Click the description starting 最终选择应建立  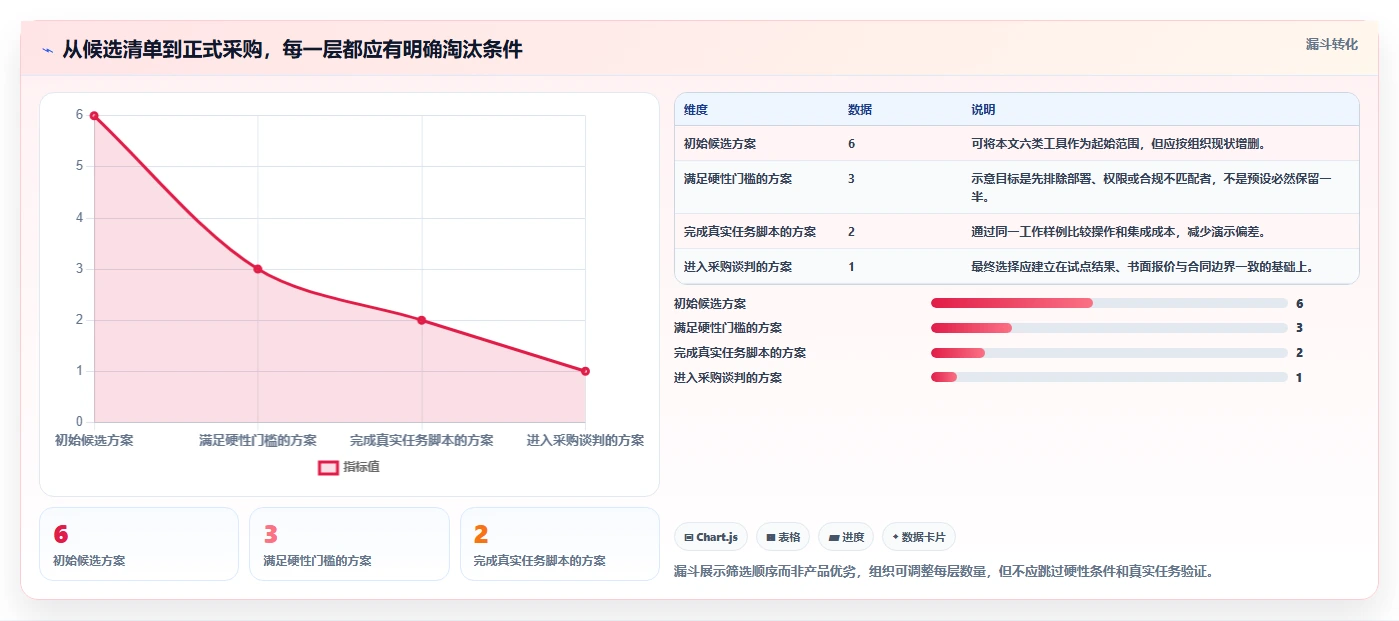pyautogui.click(x=1142, y=267)
